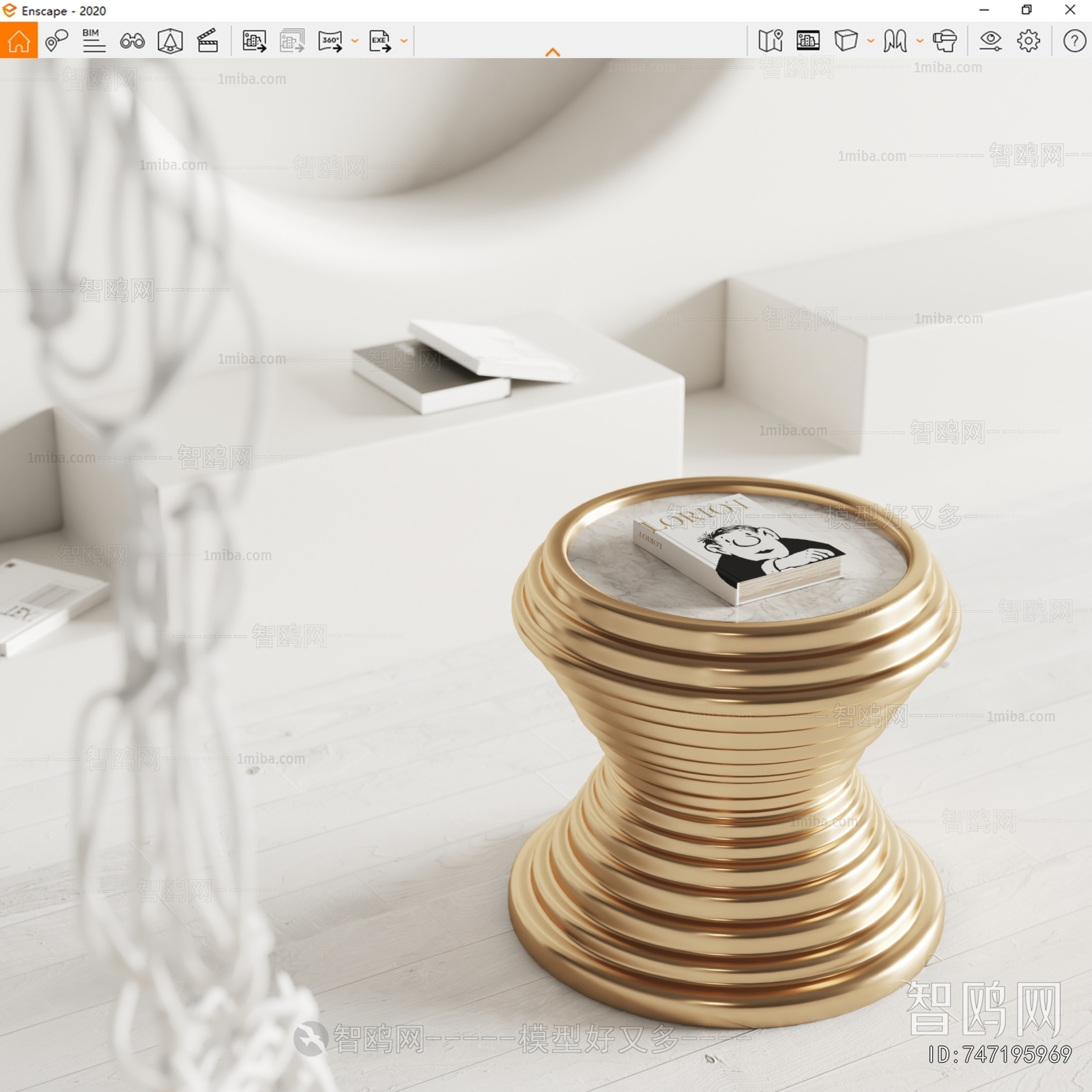The height and width of the screenshot is (1092, 1092).
Task: Click the orange Home button
Action: [18, 40]
